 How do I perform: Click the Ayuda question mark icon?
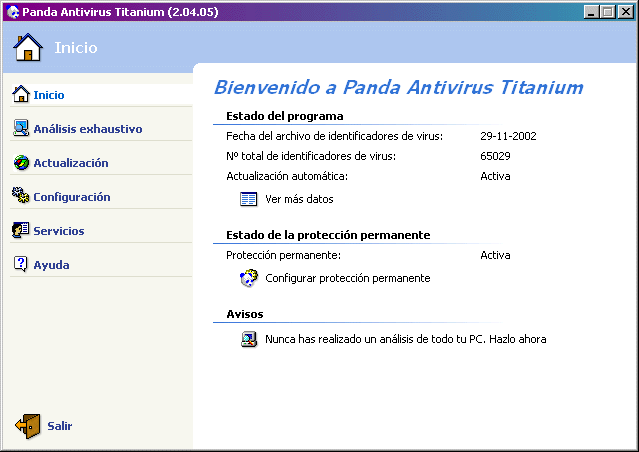coord(20,264)
